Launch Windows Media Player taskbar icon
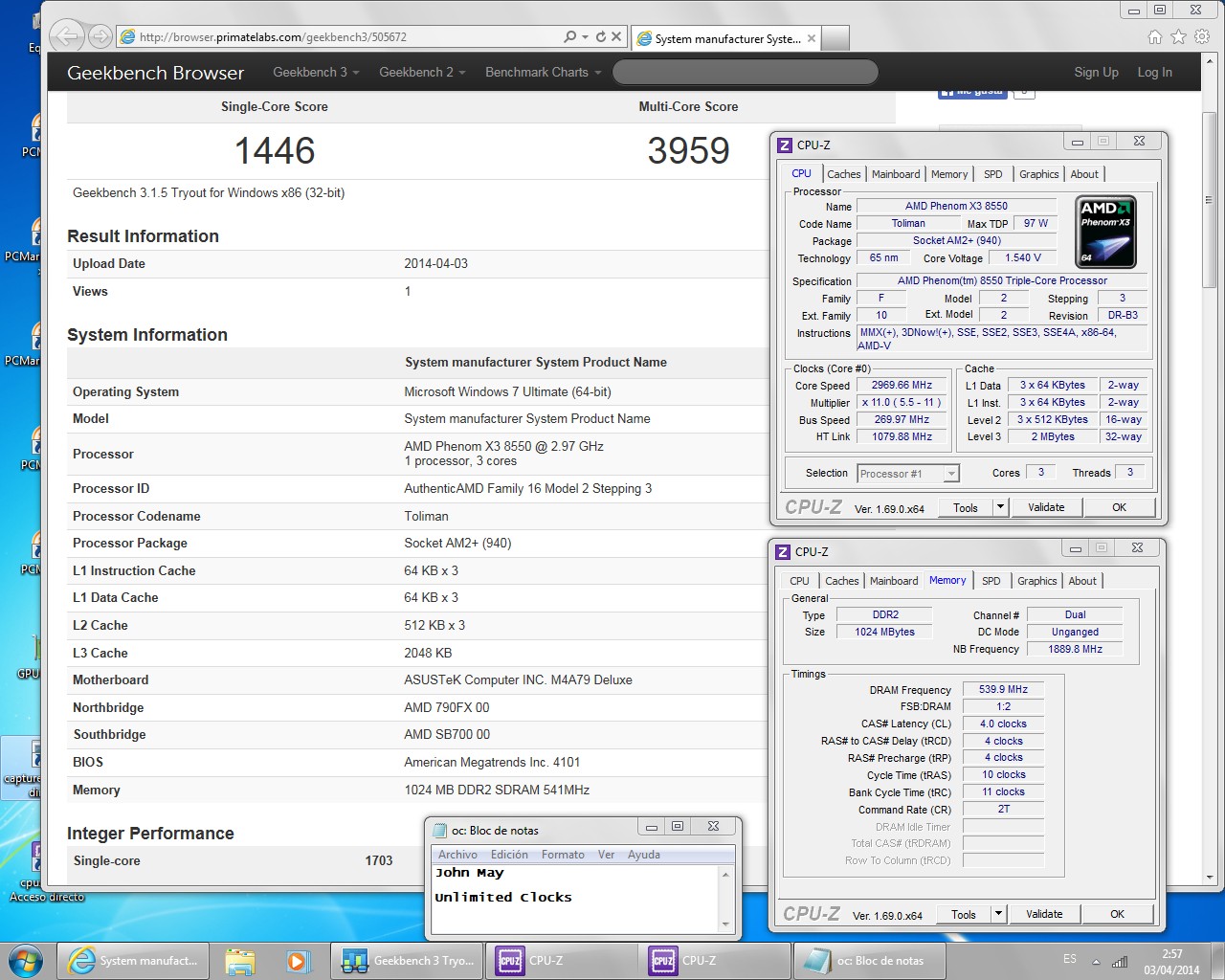This screenshot has width=1225, height=980. (x=297, y=960)
